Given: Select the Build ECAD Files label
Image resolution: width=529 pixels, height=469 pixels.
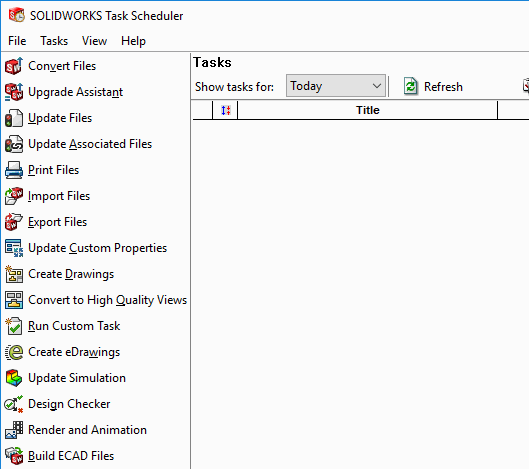Looking at the screenshot, I should [71, 456].
